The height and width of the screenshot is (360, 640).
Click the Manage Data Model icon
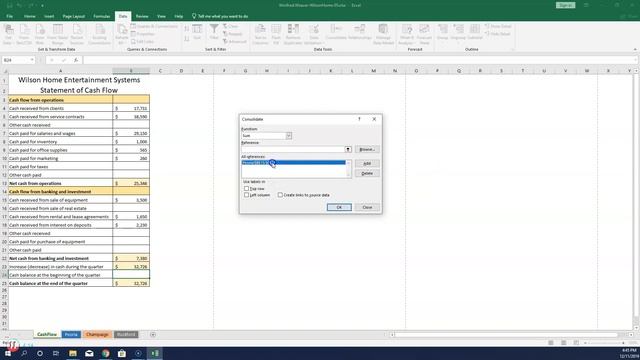point(383,34)
